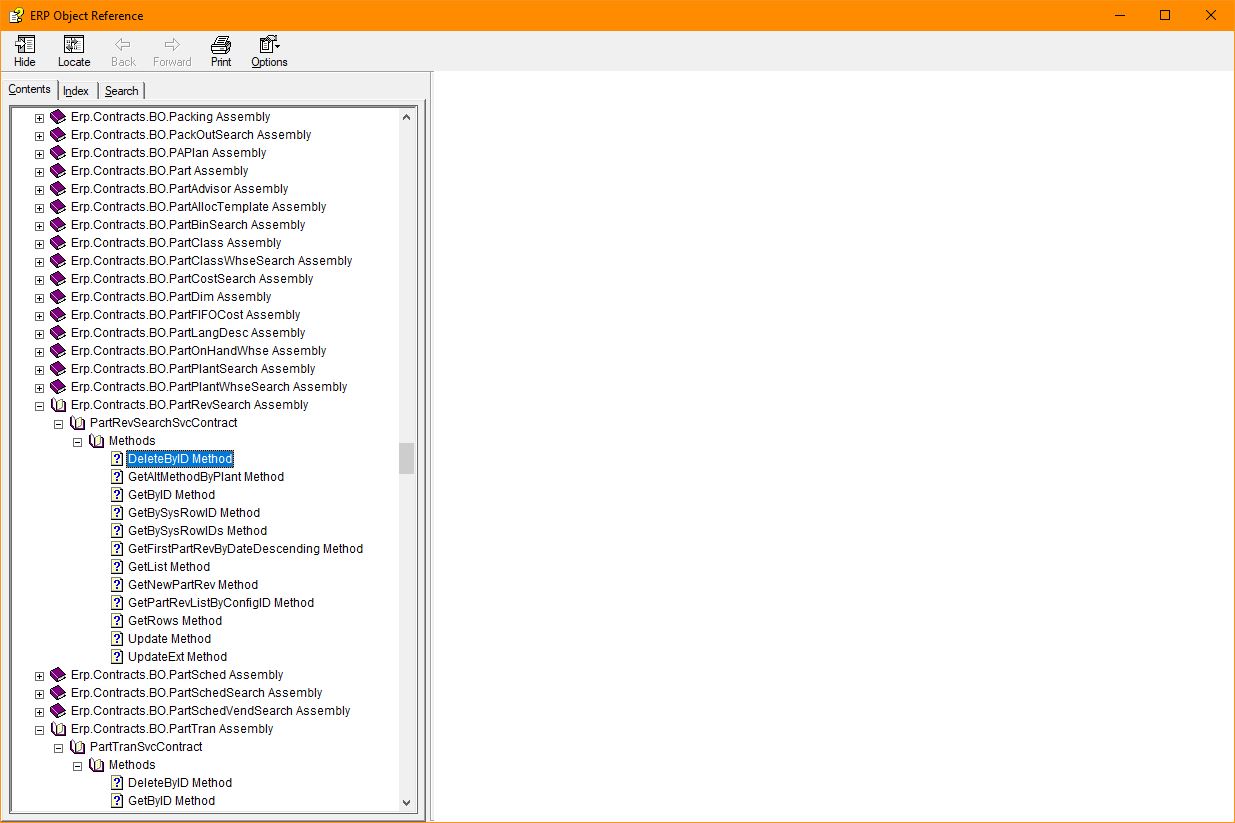Click the PartSchedVendSearch Assembly book icon
Screen dimensions: 1235x823
[58, 711]
